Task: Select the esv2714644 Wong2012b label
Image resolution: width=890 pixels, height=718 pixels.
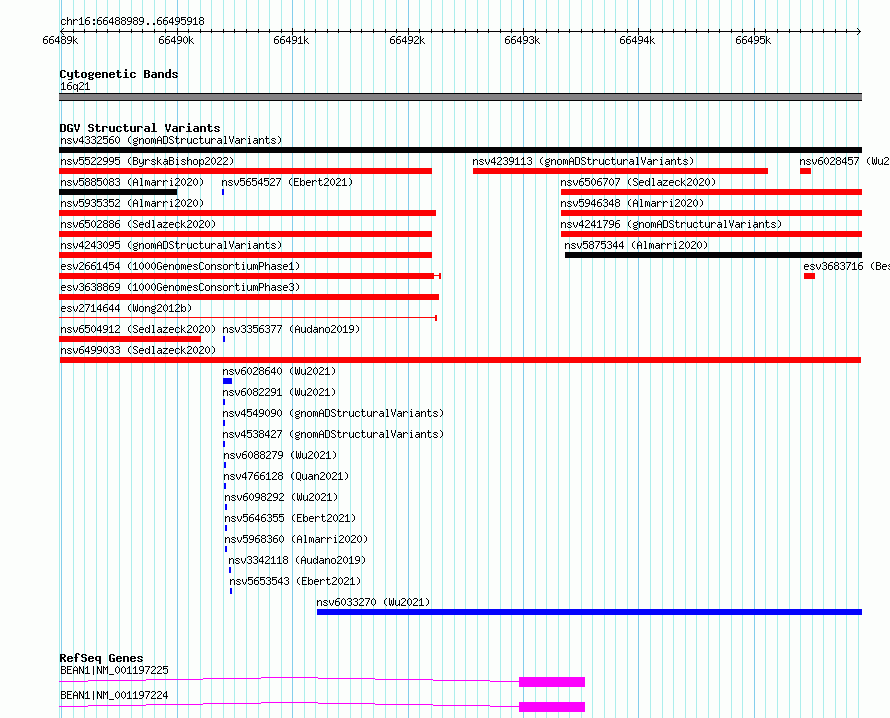Action: (126, 308)
